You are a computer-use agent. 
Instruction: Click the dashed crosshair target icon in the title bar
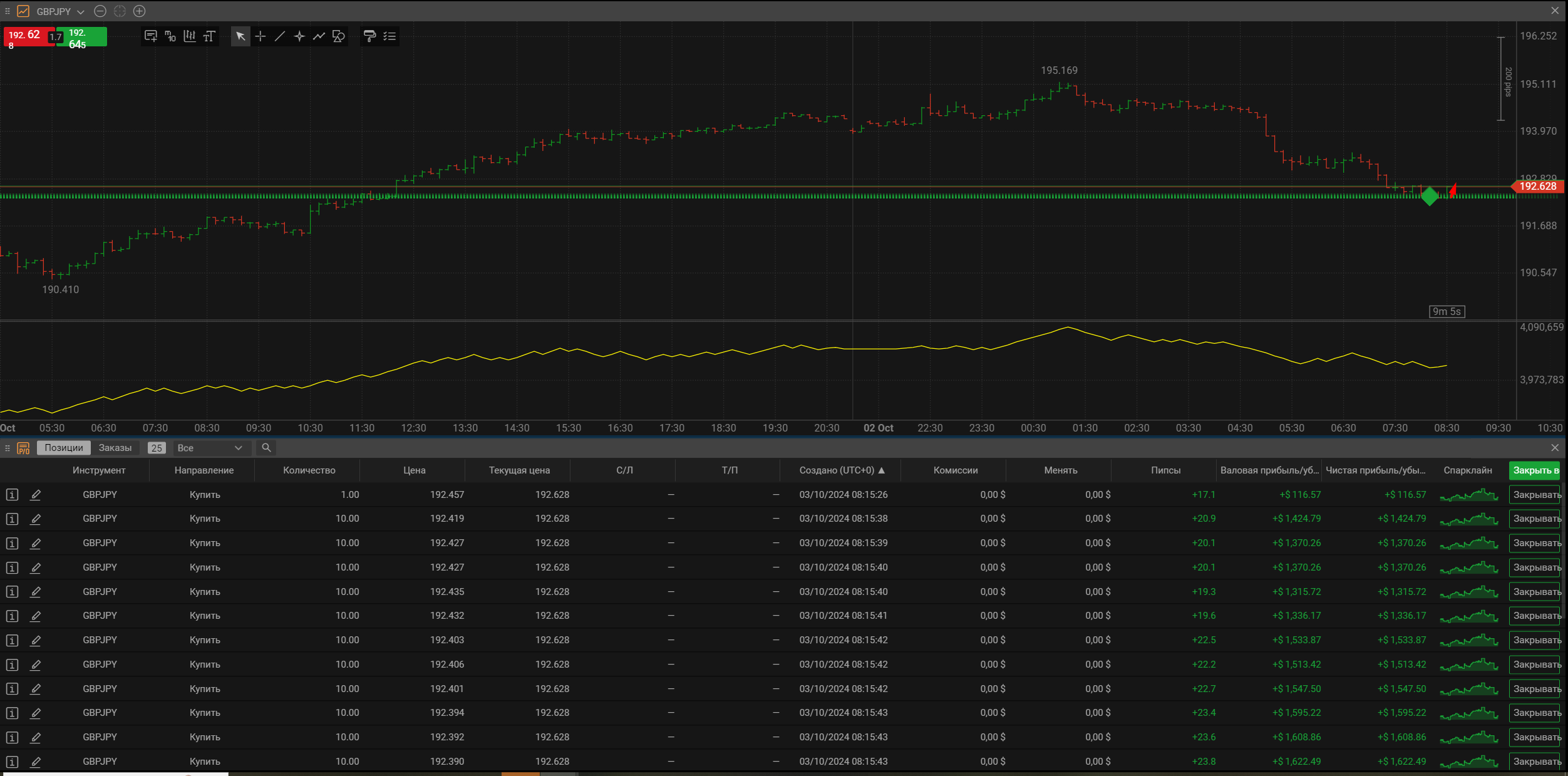(x=120, y=11)
